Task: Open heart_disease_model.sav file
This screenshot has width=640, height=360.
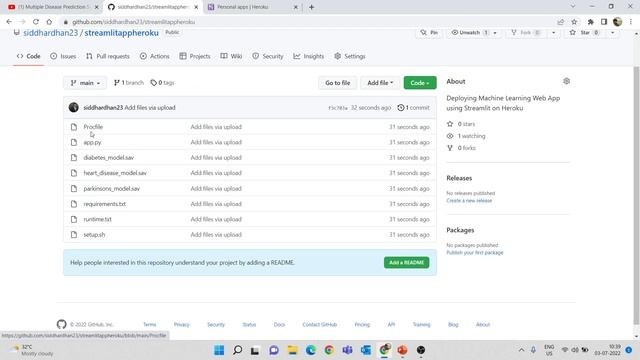Action: coord(115,173)
